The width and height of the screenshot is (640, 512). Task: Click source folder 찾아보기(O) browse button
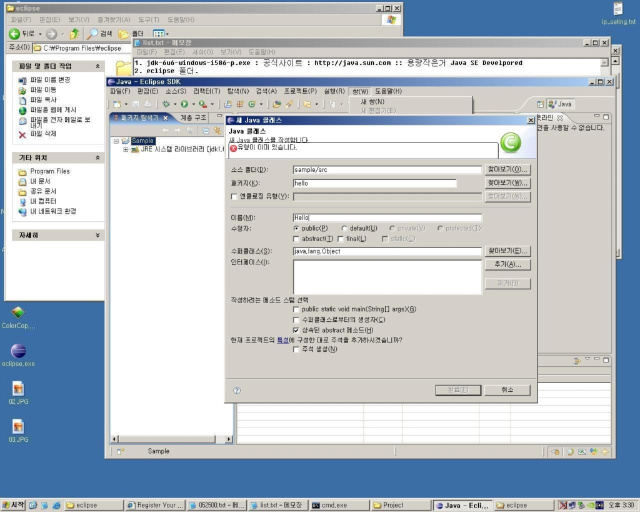[508, 169]
